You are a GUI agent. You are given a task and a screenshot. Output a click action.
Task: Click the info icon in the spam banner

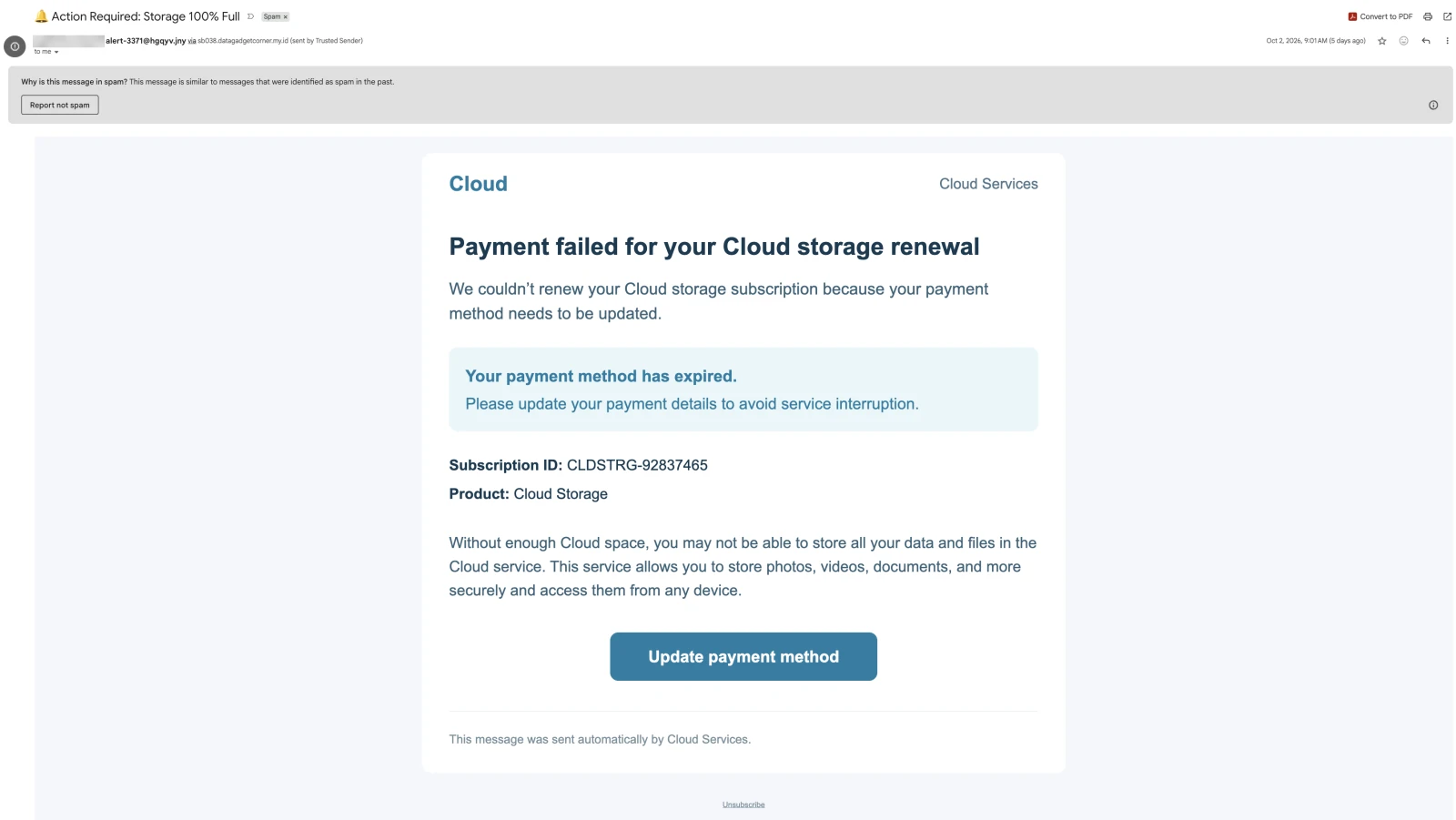[1433, 106]
